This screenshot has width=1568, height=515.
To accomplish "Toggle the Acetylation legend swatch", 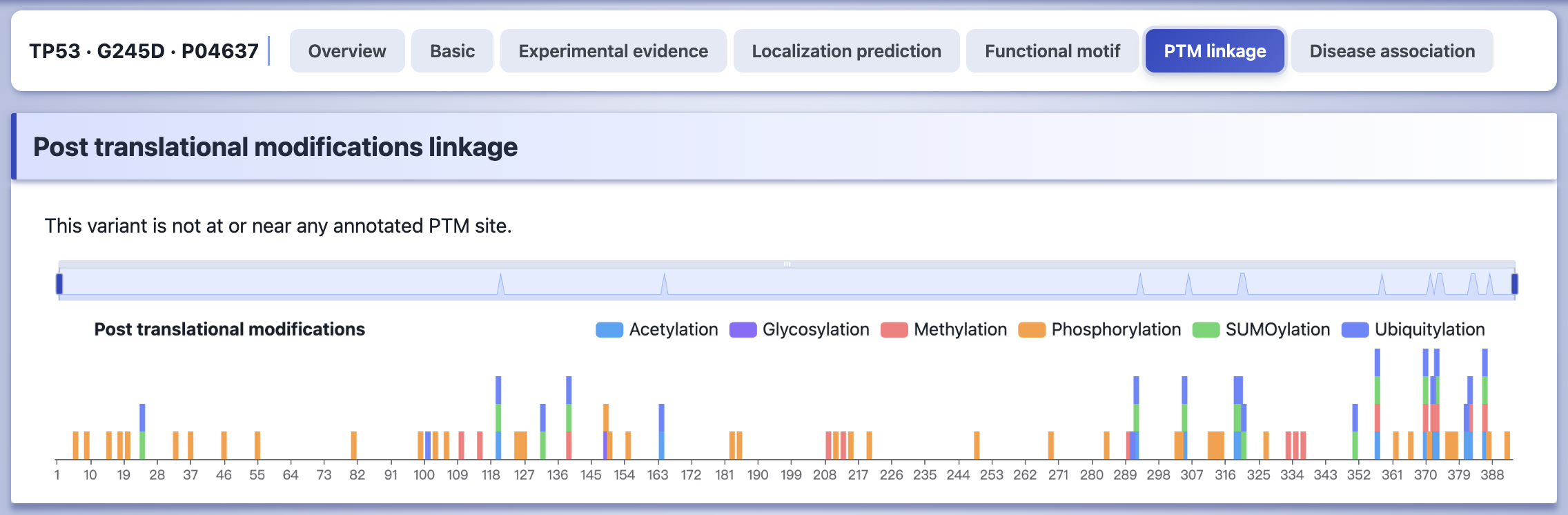I will coord(609,330).
